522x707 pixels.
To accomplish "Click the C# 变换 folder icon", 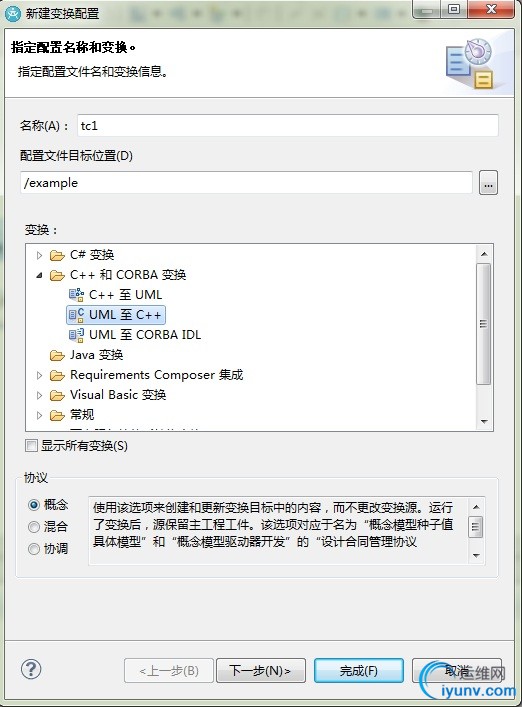I will point(57,255).
